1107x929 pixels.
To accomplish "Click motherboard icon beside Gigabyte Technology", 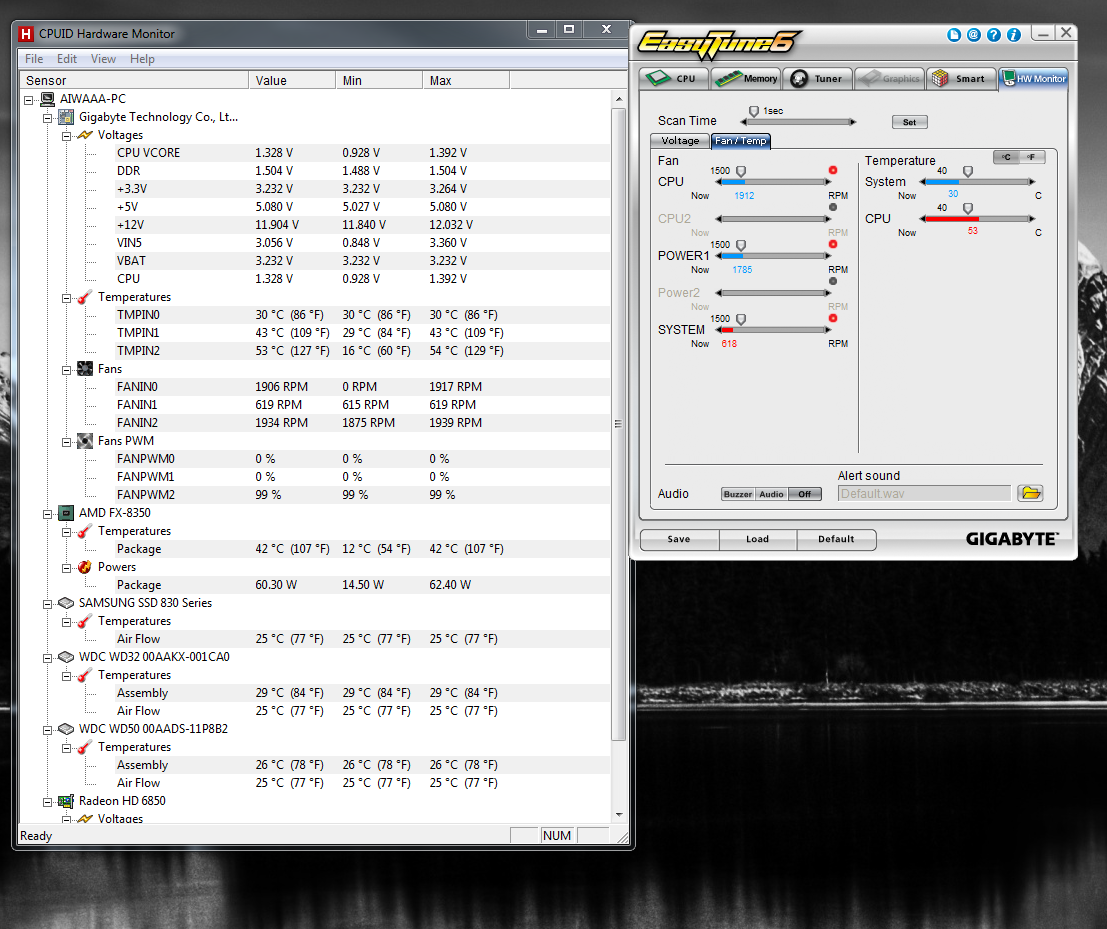I will click(x=66, y=117).
